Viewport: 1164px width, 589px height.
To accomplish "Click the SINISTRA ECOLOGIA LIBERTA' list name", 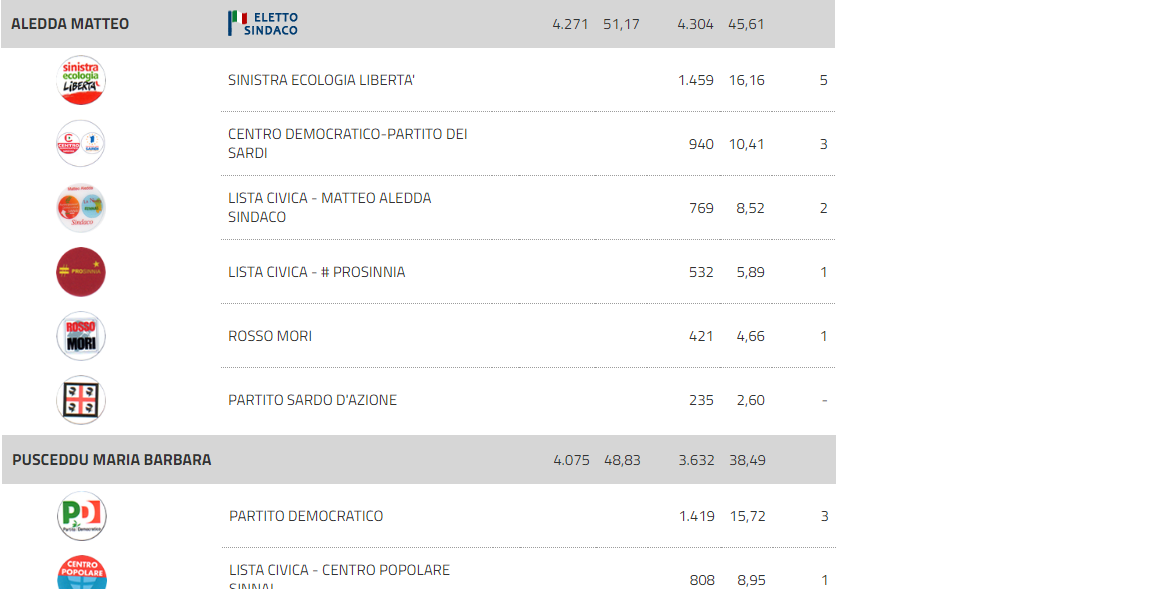I will 321,80.
